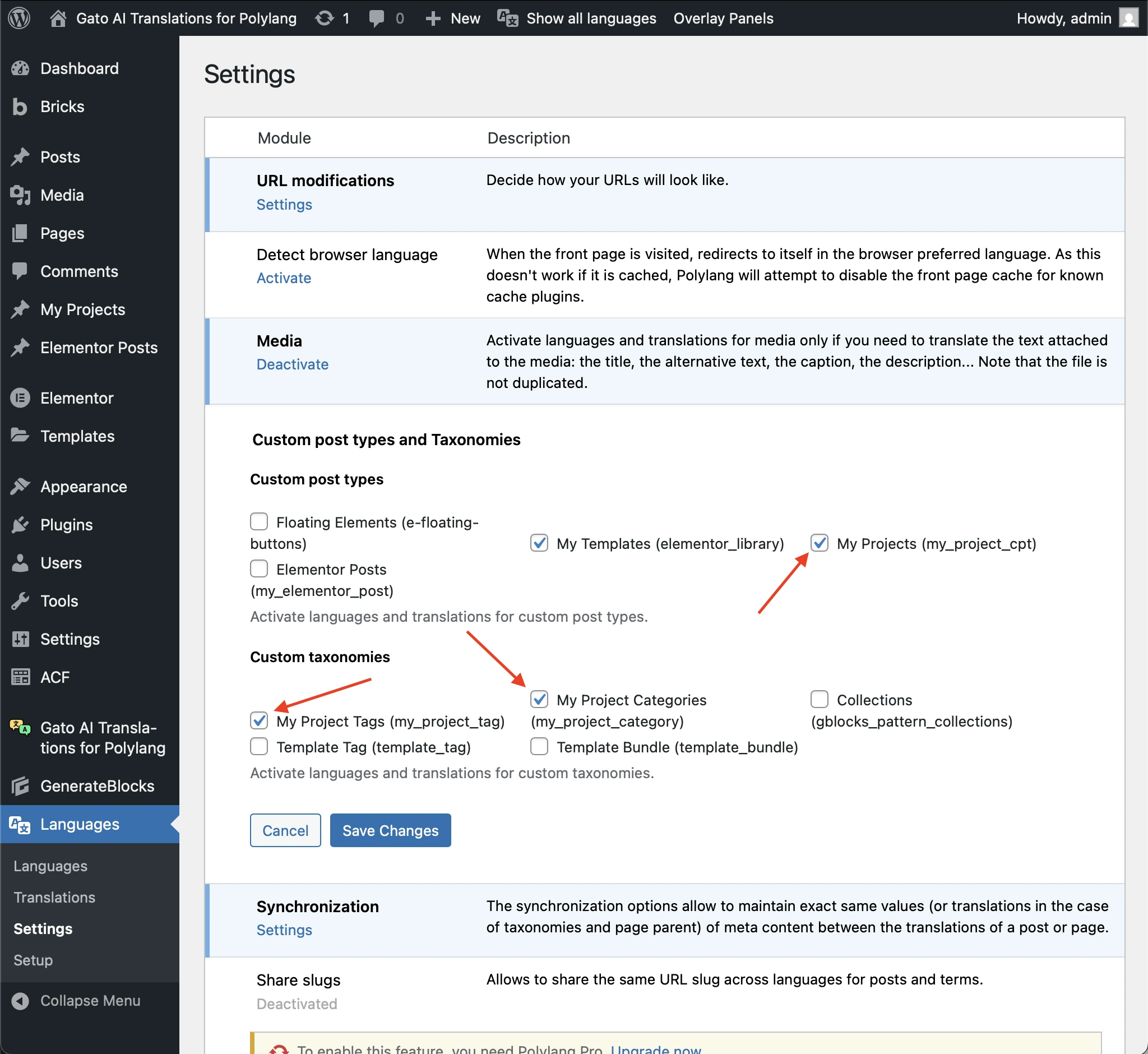The height and width of the screenshot is (1054, 1148).
Task: Click the New plus icon in admin bar
Action: click(434, 18)
